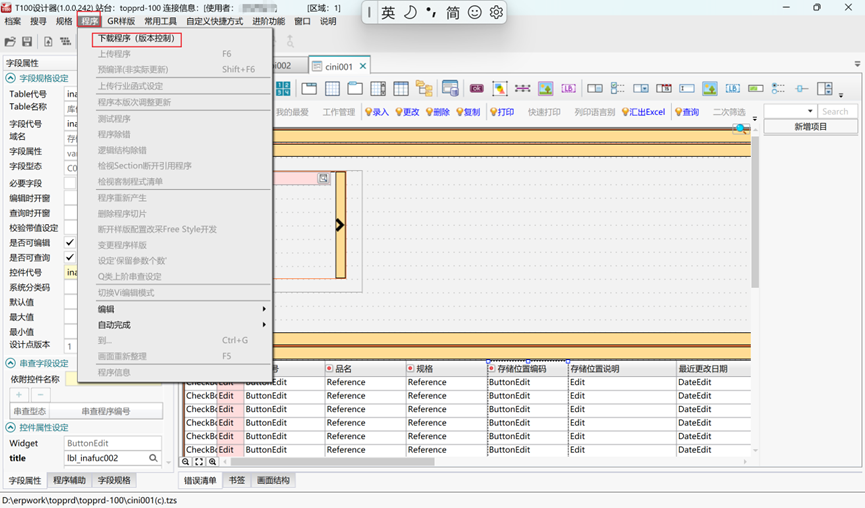
Task: Click the design area vertical scrollbar
Action: coord(755,212)
